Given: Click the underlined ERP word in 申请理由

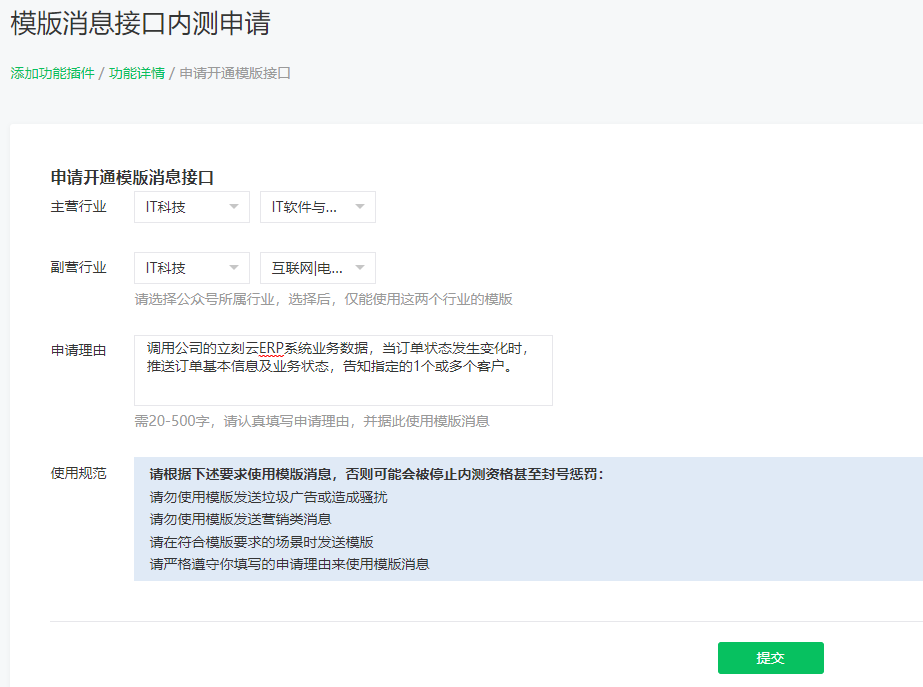Looking at the screenshot, I should click(272, 348).
